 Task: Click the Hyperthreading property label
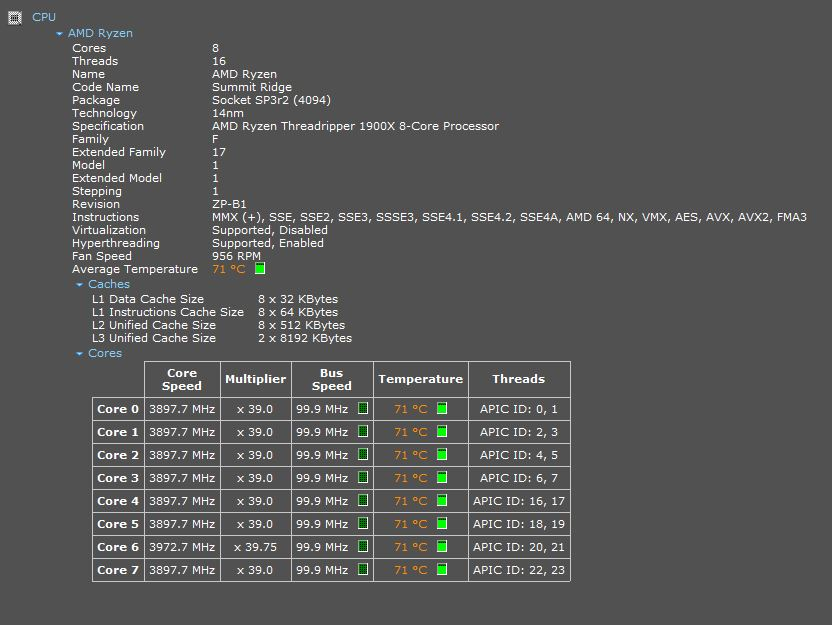[x=116, y=243]
